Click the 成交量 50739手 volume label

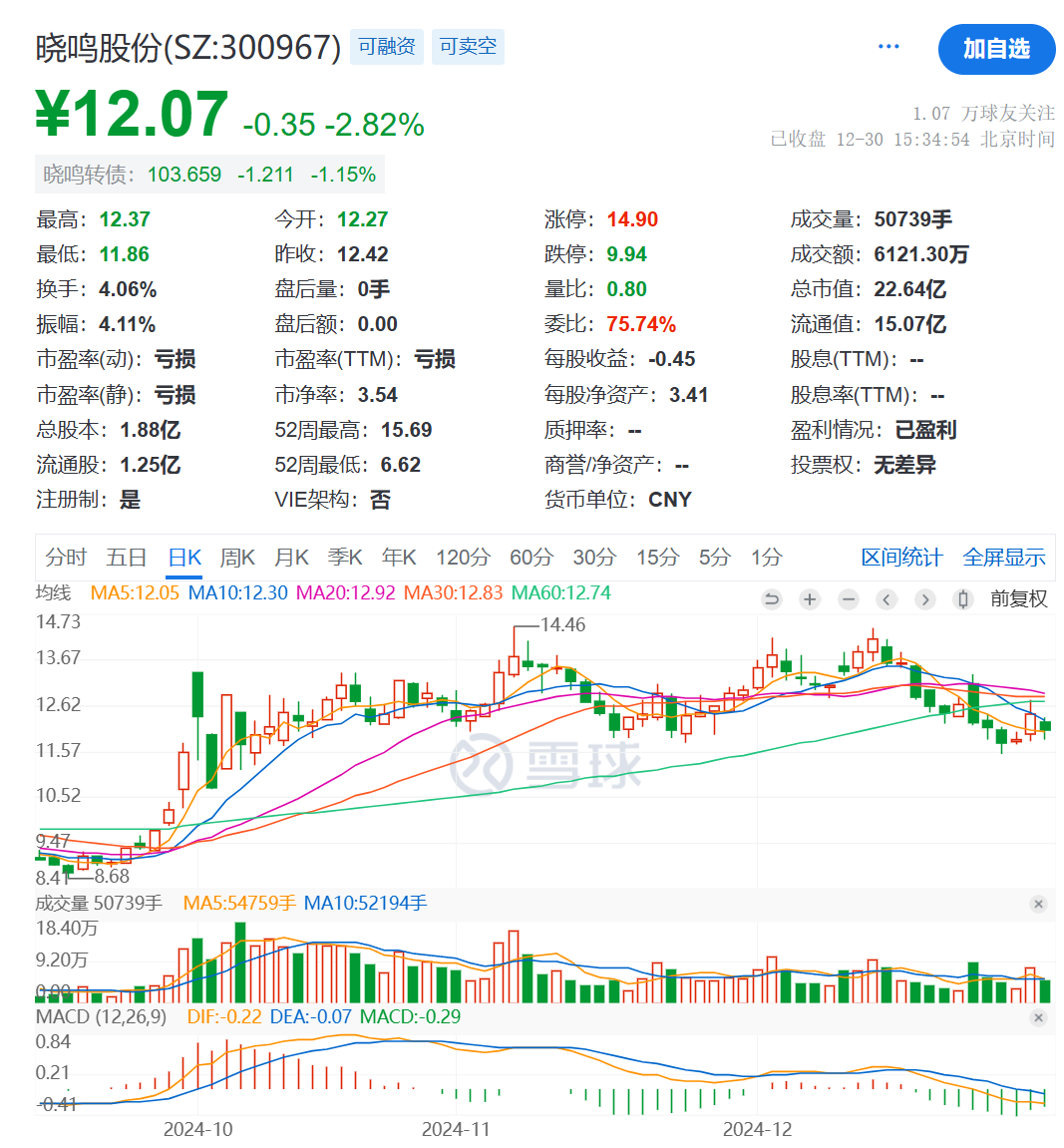99,904
